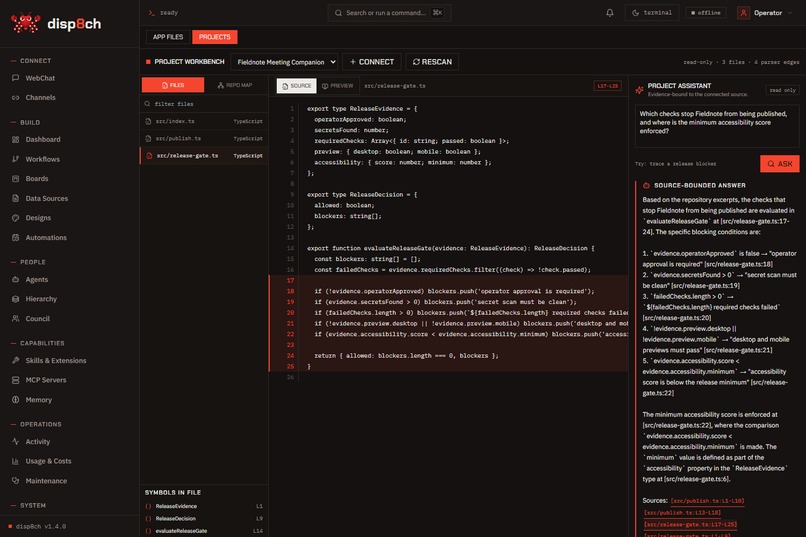Collapse the CONNECT sidebar section
This screenshot has width=806, height=537.
coord(31,61)
